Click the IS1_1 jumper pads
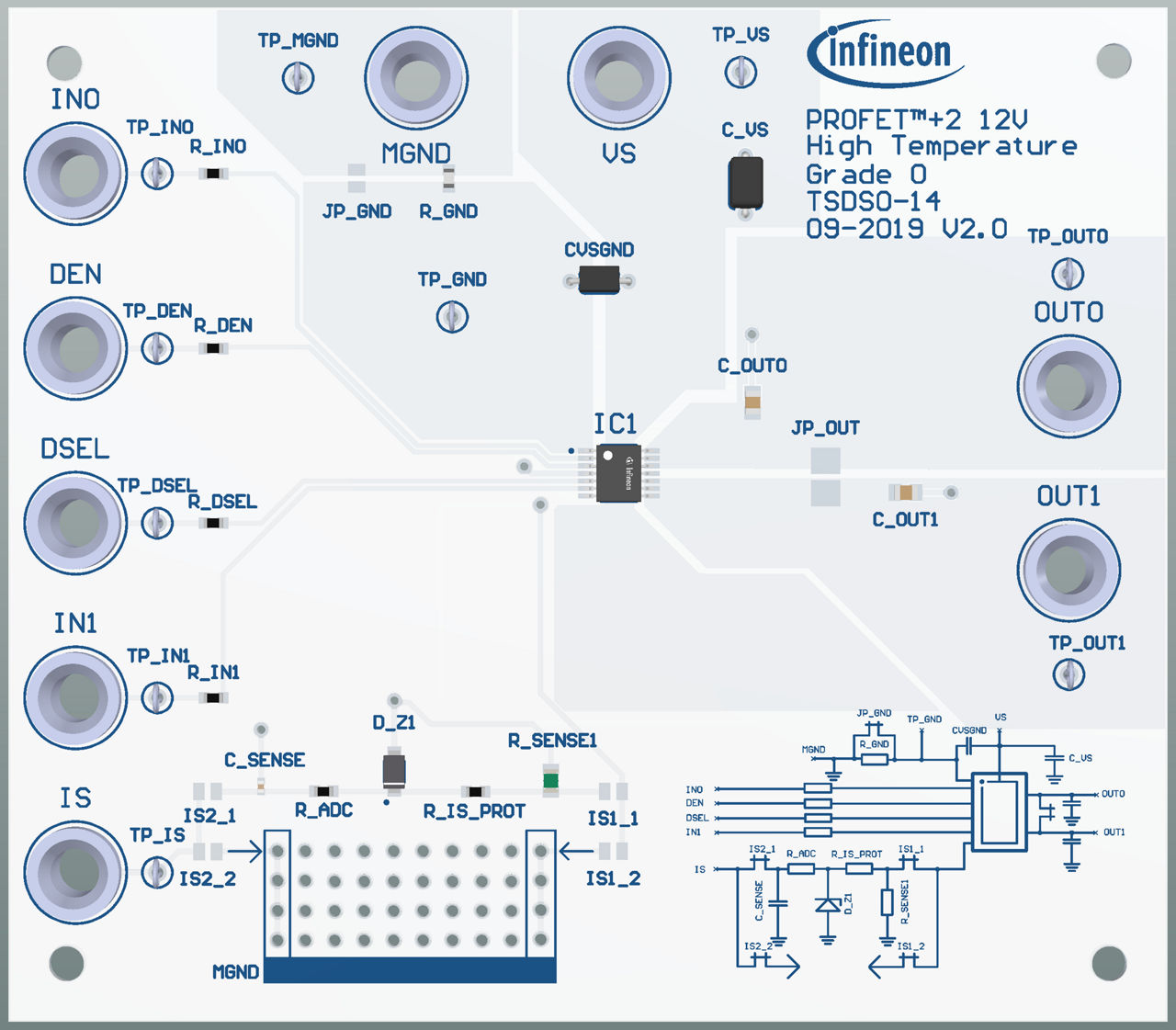The height and width of the screenshot is (1030, 1176). coord(614,791)
